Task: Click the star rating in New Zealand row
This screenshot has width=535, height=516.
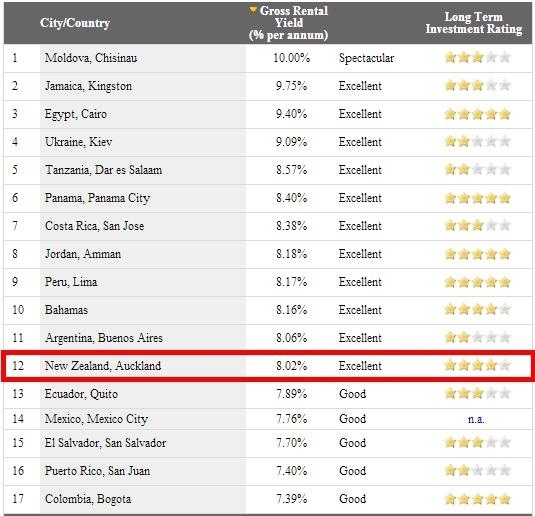Action: (x=477, y=366)
